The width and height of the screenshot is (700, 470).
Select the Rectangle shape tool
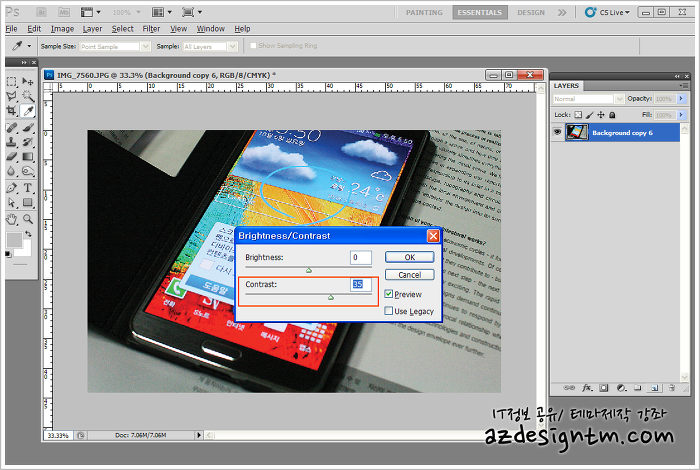pos(28,202)
